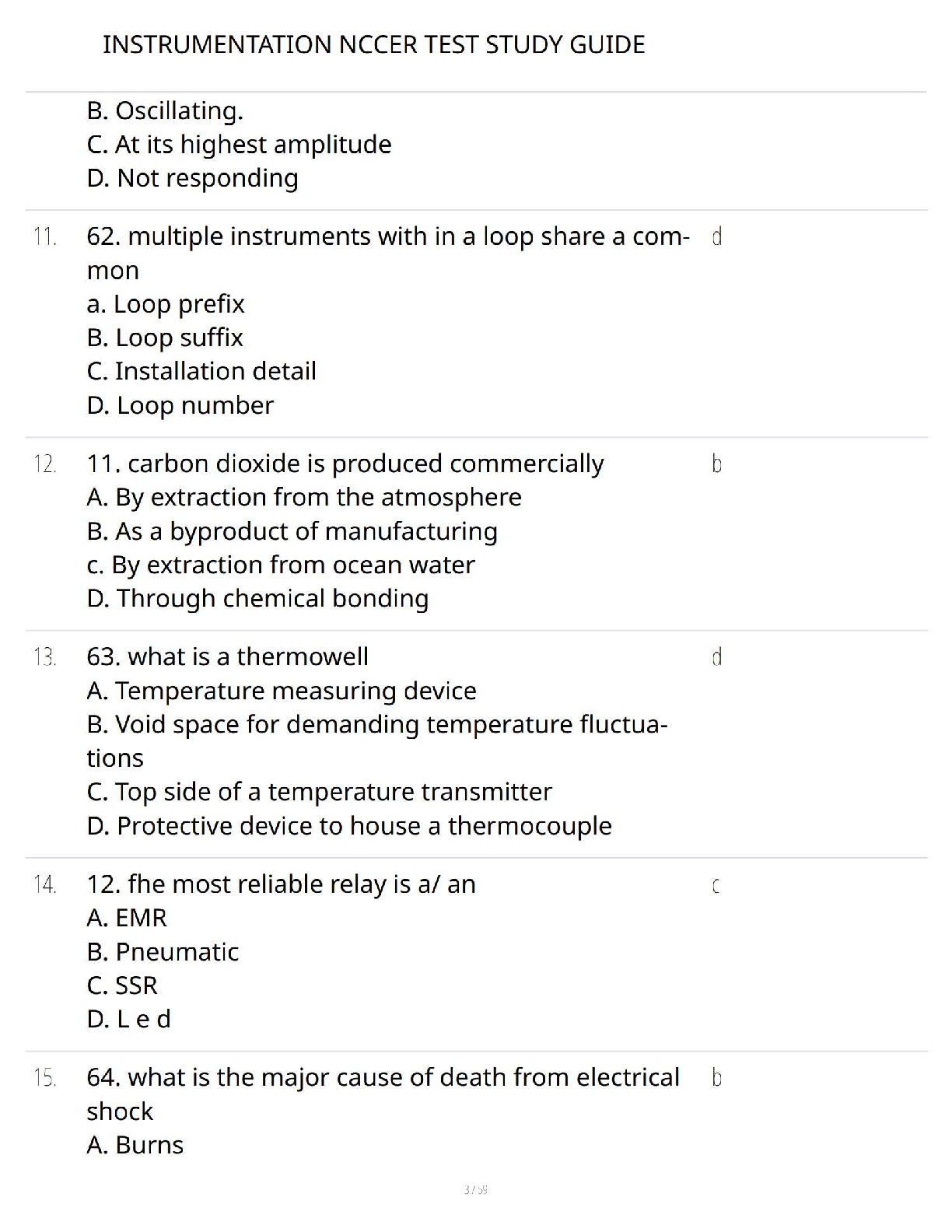952x1232 pixels.
Task: Choose D. Protective device to house a thermocouple
Action: click(x=349, y=825)
